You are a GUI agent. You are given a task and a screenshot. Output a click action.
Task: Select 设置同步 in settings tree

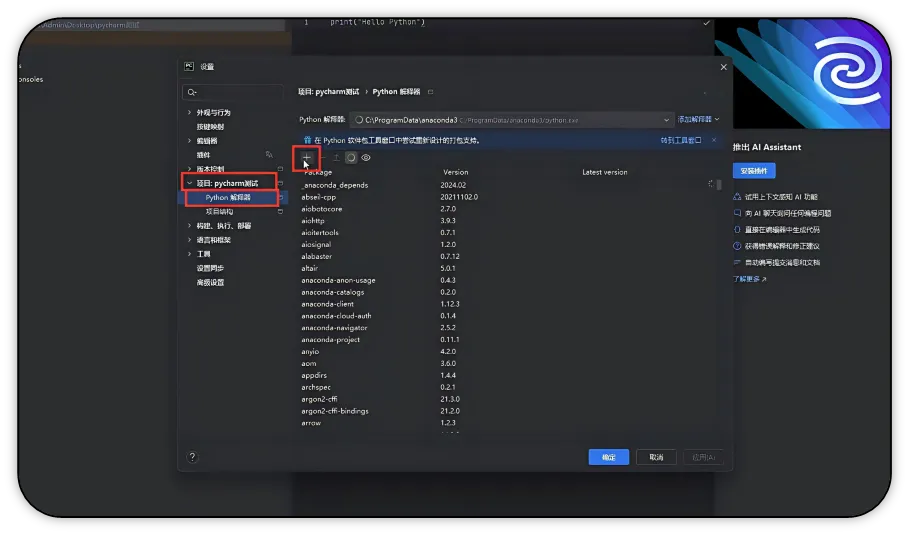[210, 268]
